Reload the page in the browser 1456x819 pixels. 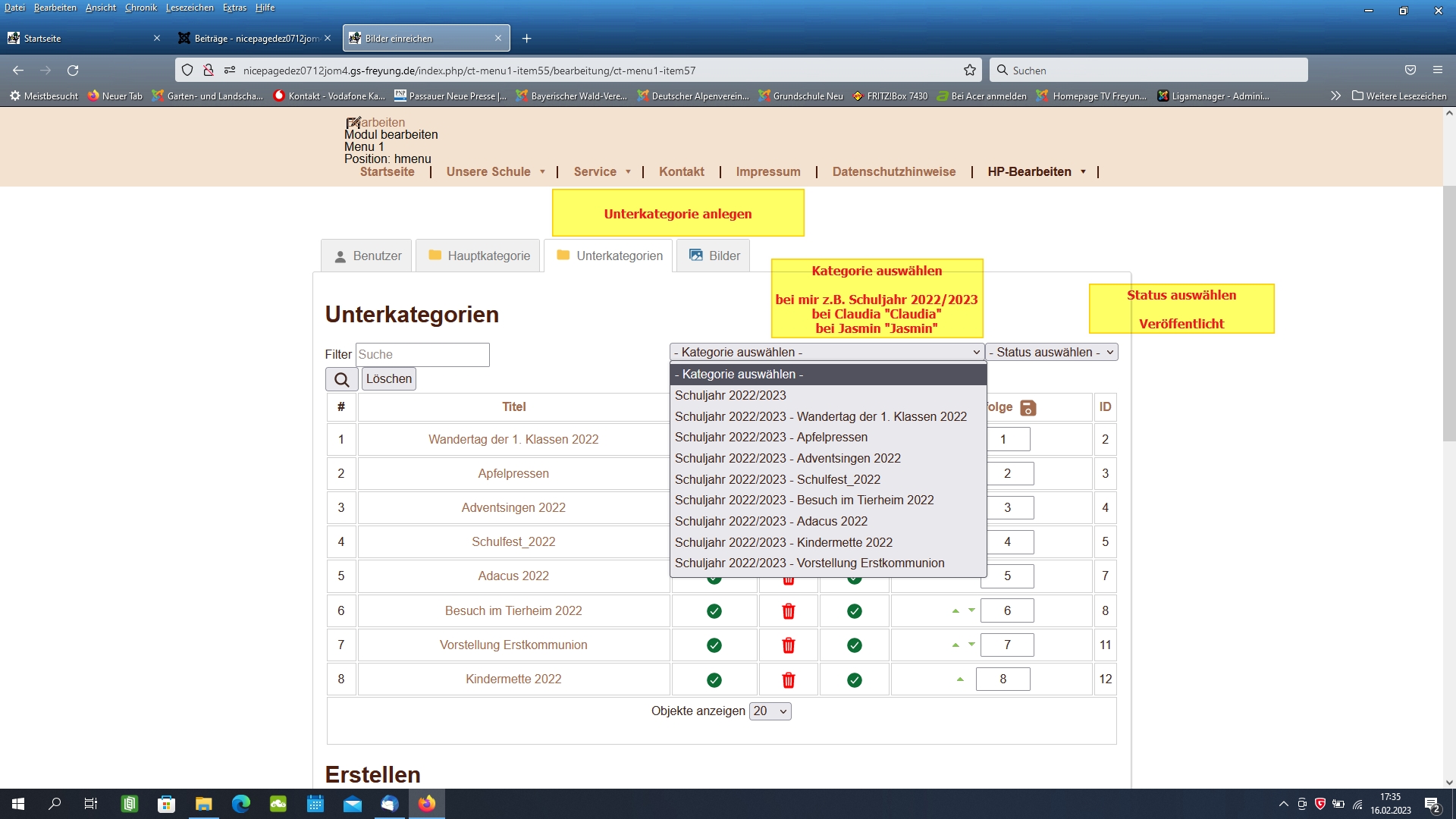73,71
